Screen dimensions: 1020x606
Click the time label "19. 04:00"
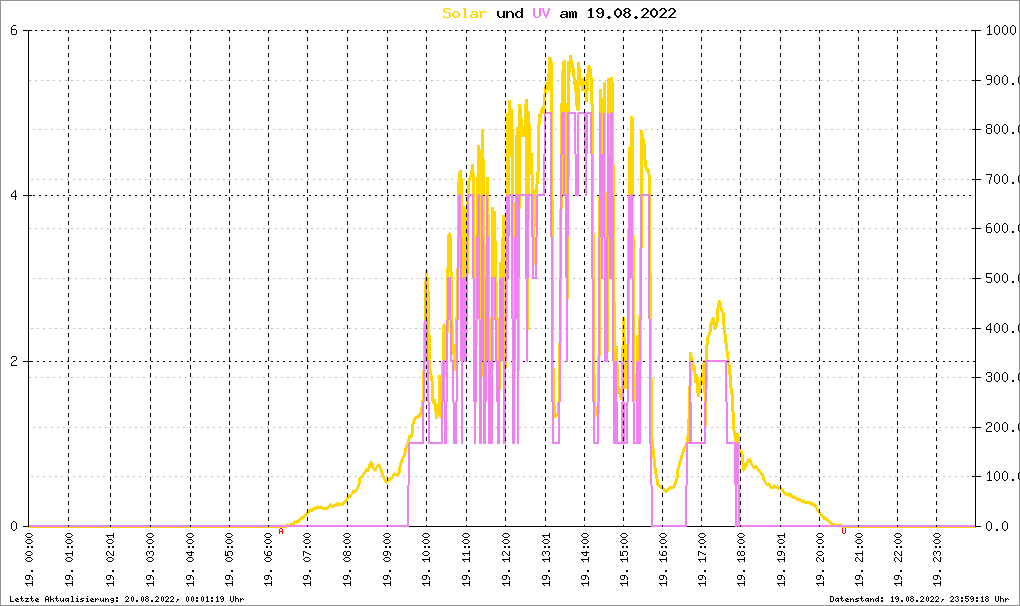(190, 560)
